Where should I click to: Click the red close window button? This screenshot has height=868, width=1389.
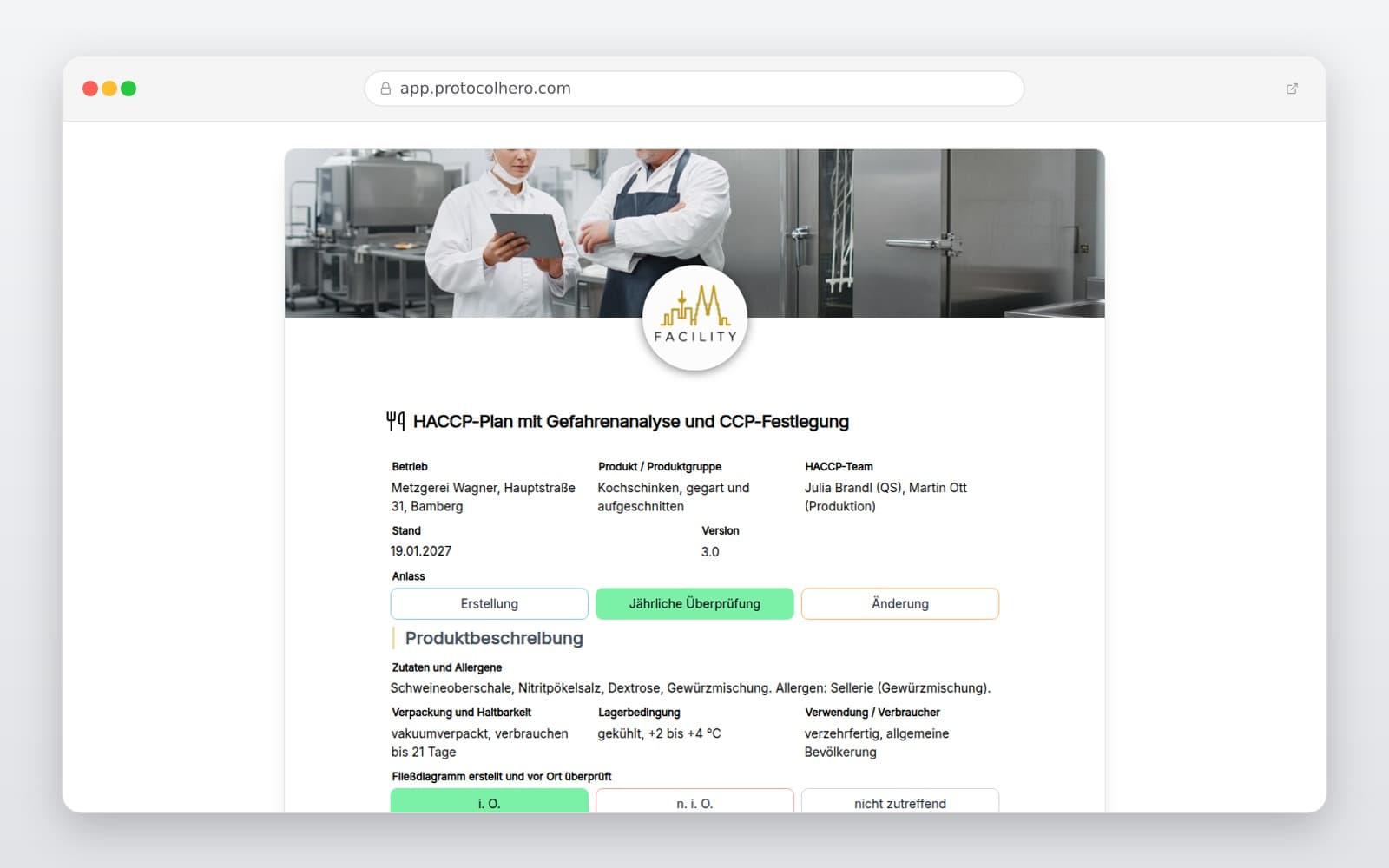pos(90,89)
